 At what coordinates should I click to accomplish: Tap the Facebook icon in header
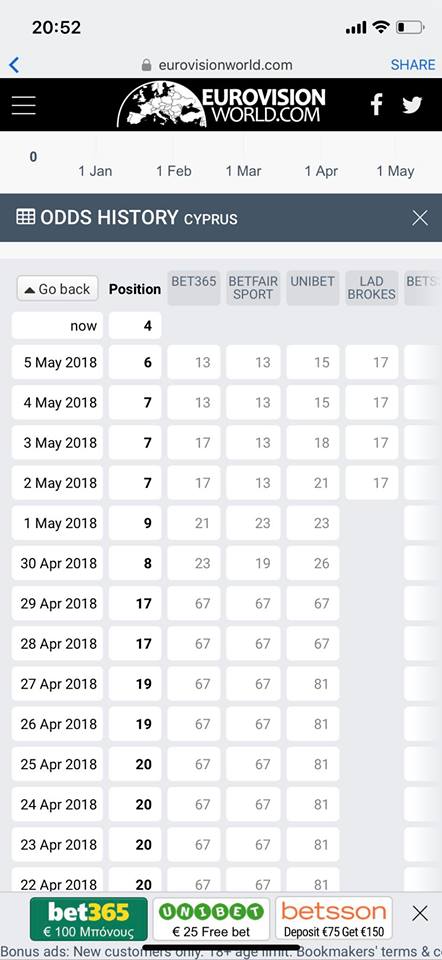376,105
